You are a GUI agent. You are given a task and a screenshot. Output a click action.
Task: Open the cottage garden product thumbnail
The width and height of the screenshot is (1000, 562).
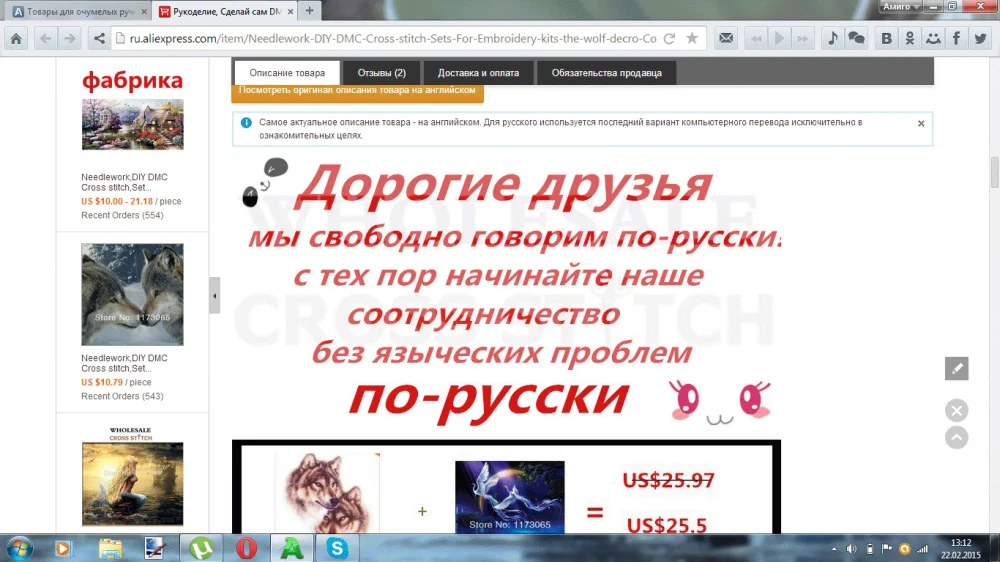pos(133,124)
